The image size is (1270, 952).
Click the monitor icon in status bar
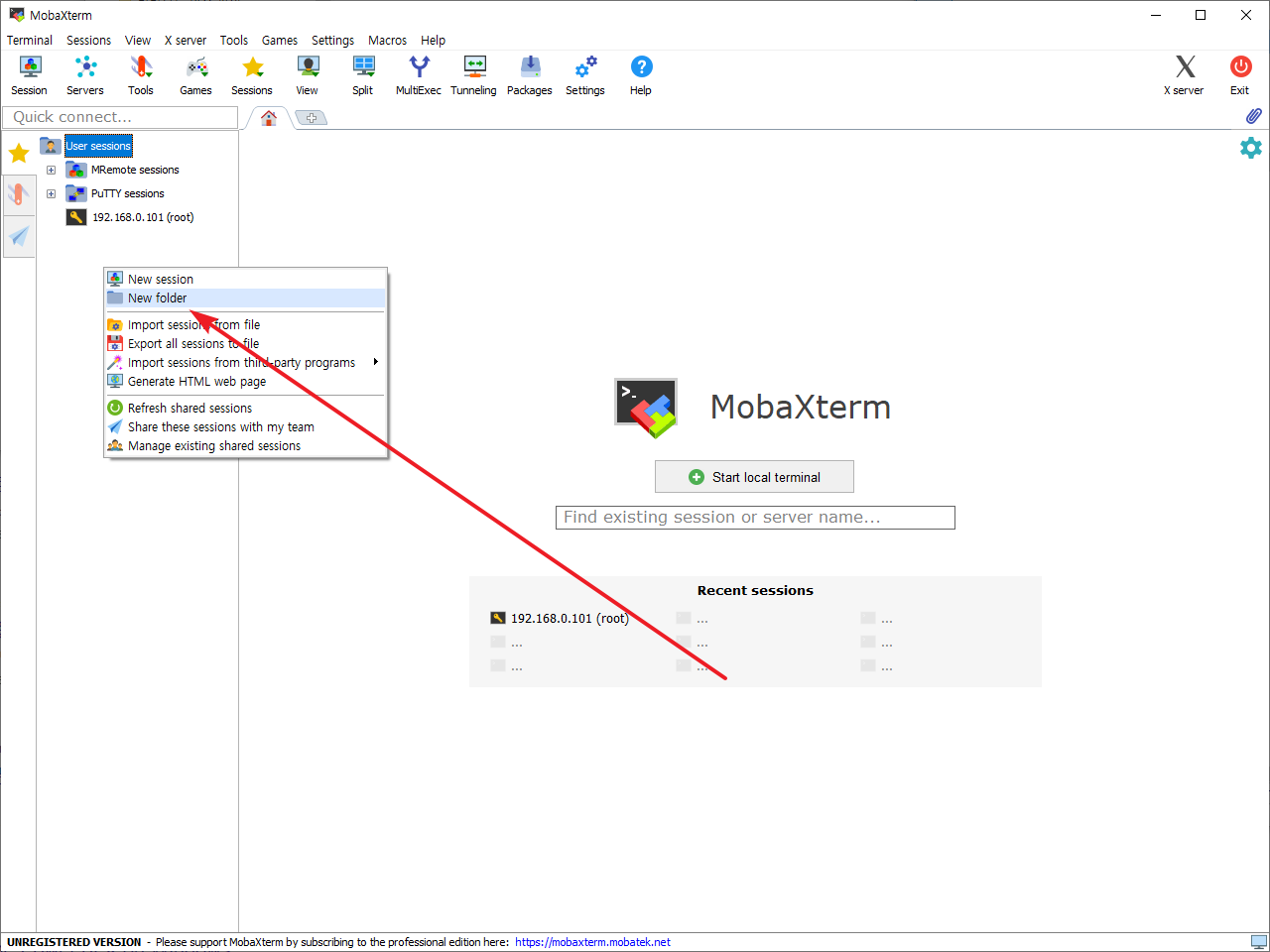pos(1258,942)
